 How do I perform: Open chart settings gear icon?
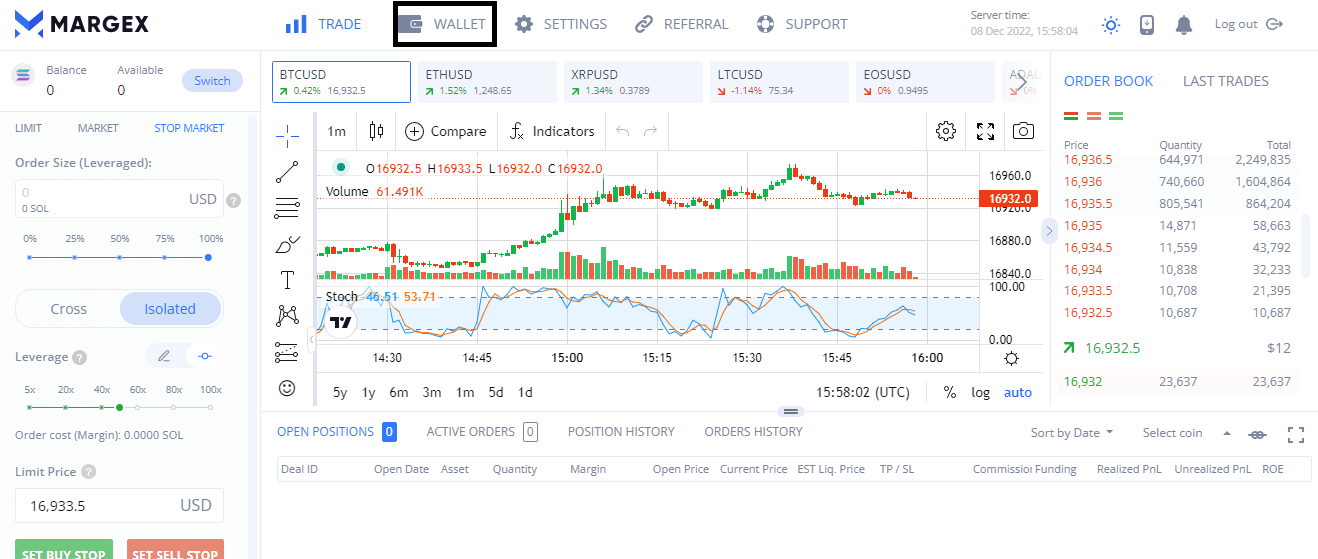pyautogui.click(x=946, y=131)
